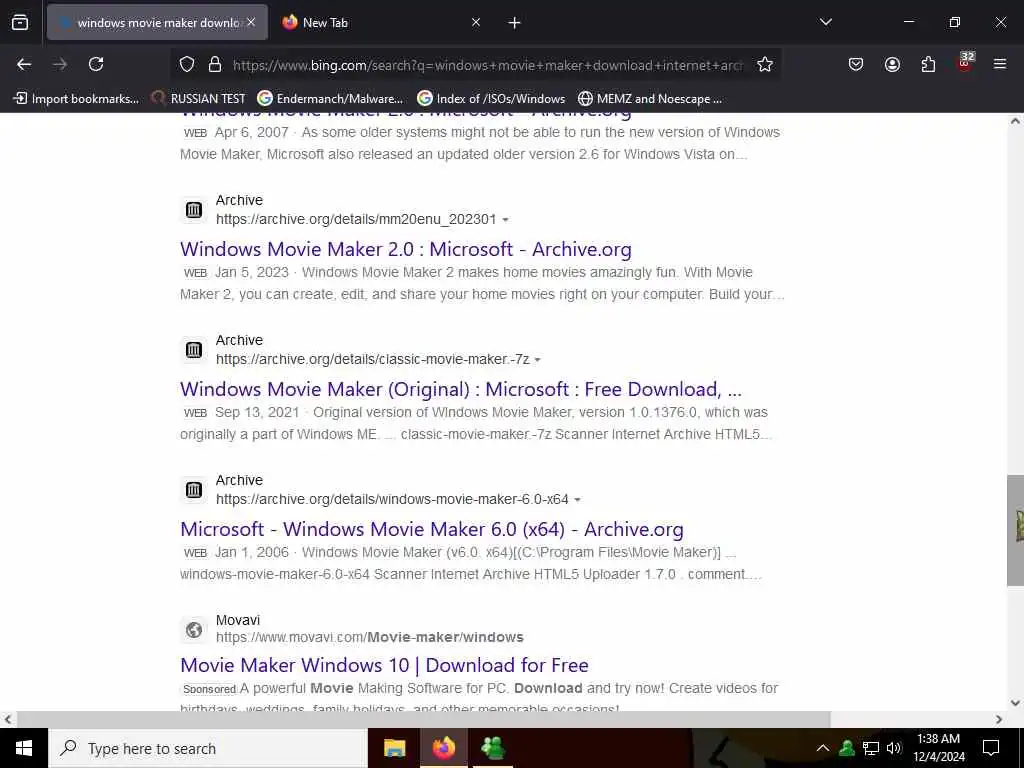Viewport: 1024px width, 768px height.
Task: Close the windows movie maker tab
Action: tap(251, 22)
